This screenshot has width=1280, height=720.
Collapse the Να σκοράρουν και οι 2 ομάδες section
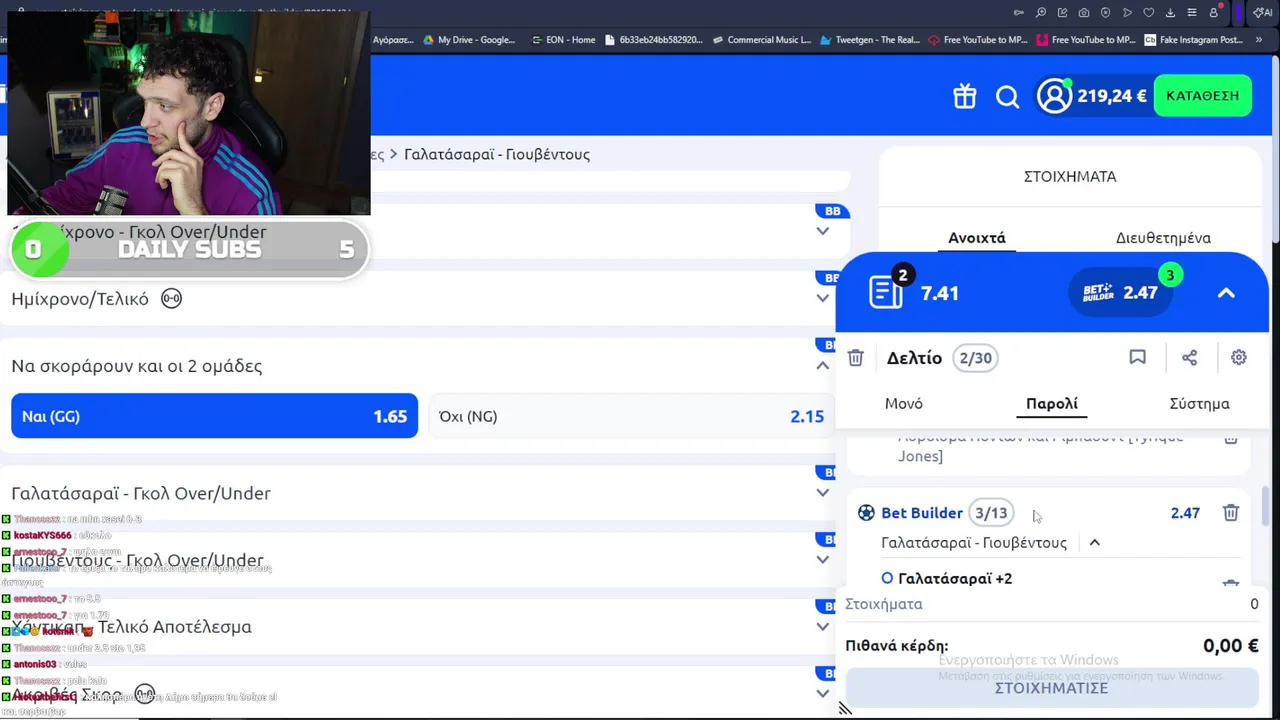coord(823,366)
